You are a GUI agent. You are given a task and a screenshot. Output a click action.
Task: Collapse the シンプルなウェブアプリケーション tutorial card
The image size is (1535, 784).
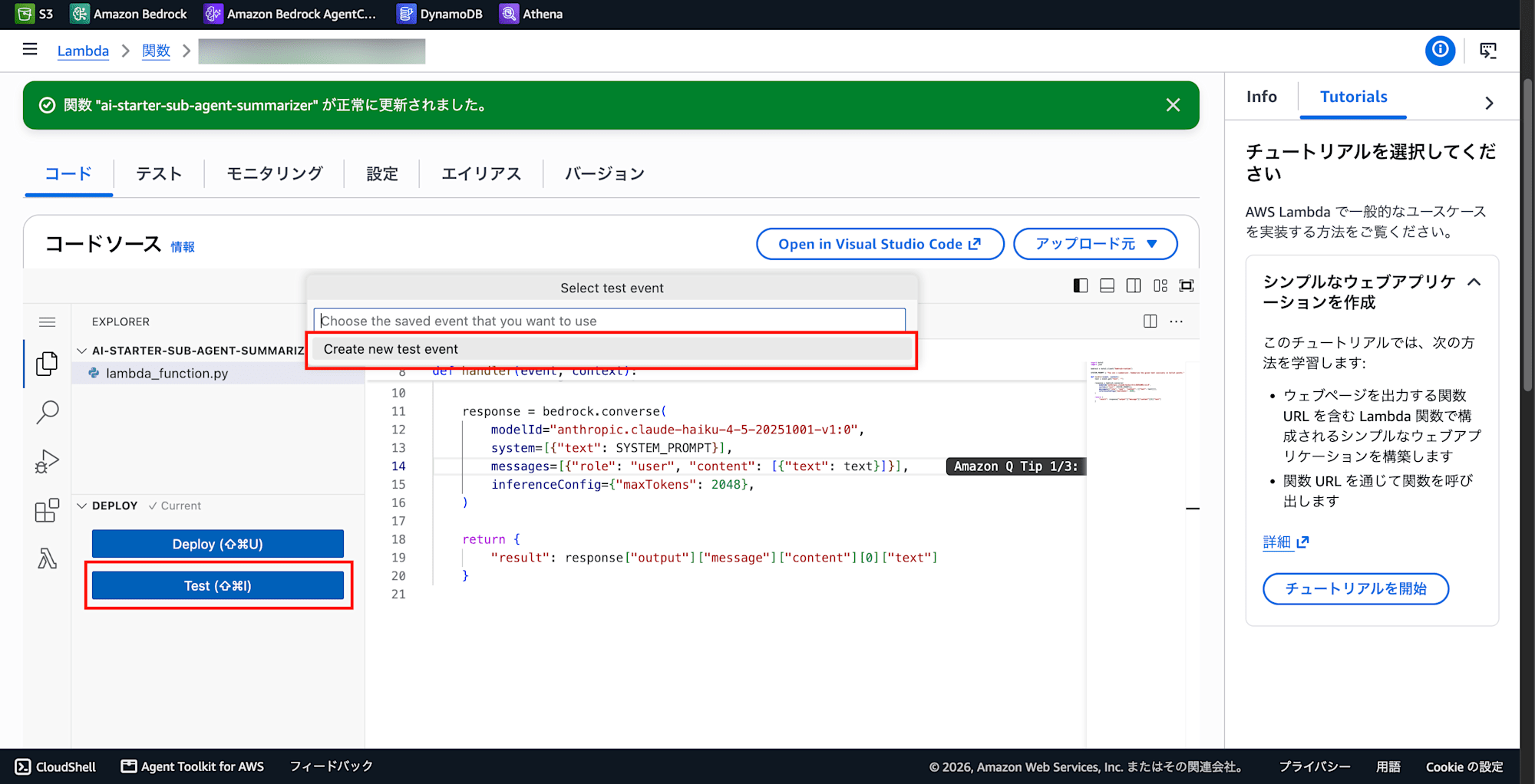[x=1474, y=282]
